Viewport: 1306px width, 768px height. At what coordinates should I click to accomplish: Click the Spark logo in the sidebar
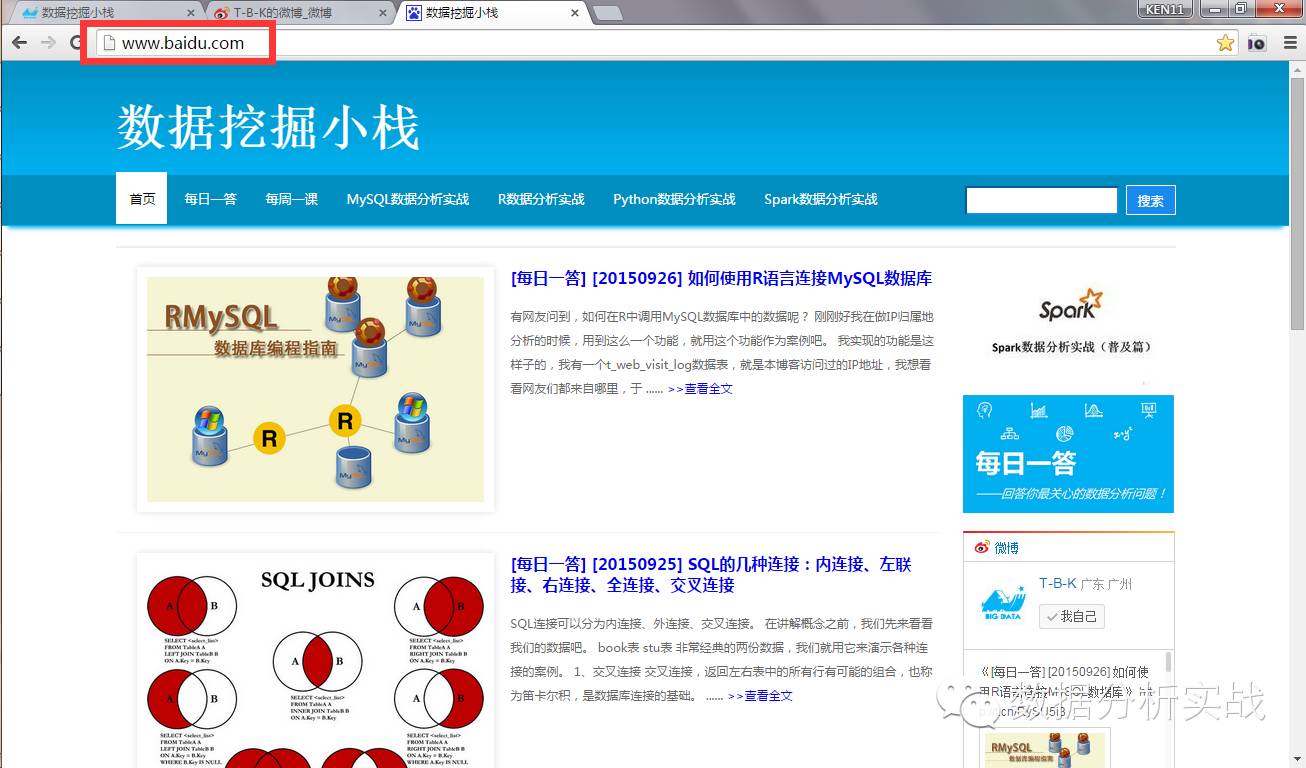click(x=1070, y=305)
